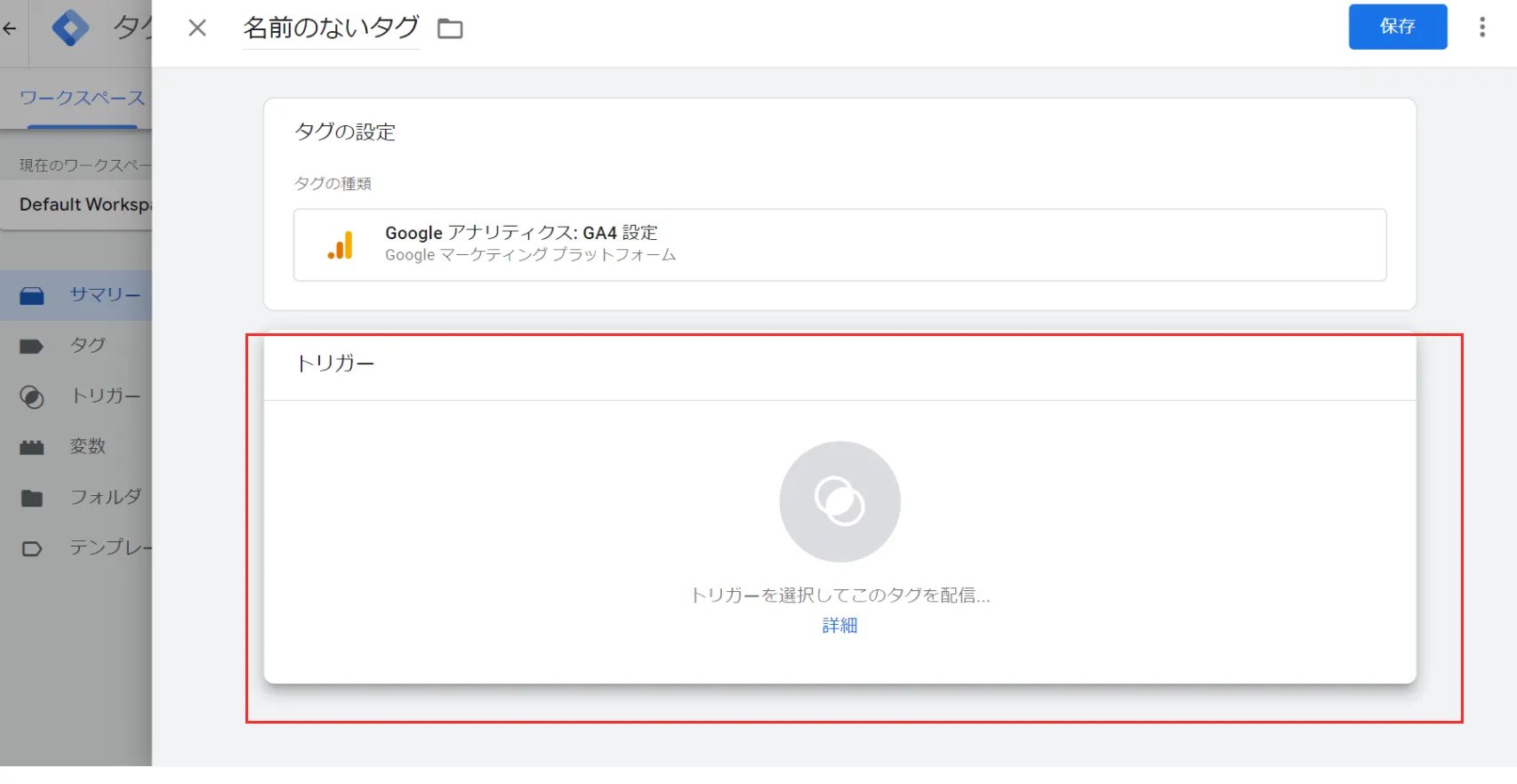The height and width of the screenshot is (784, 1517).
Task: Click the Tag Manager diamond logo
Action: [x=70, y=28]
